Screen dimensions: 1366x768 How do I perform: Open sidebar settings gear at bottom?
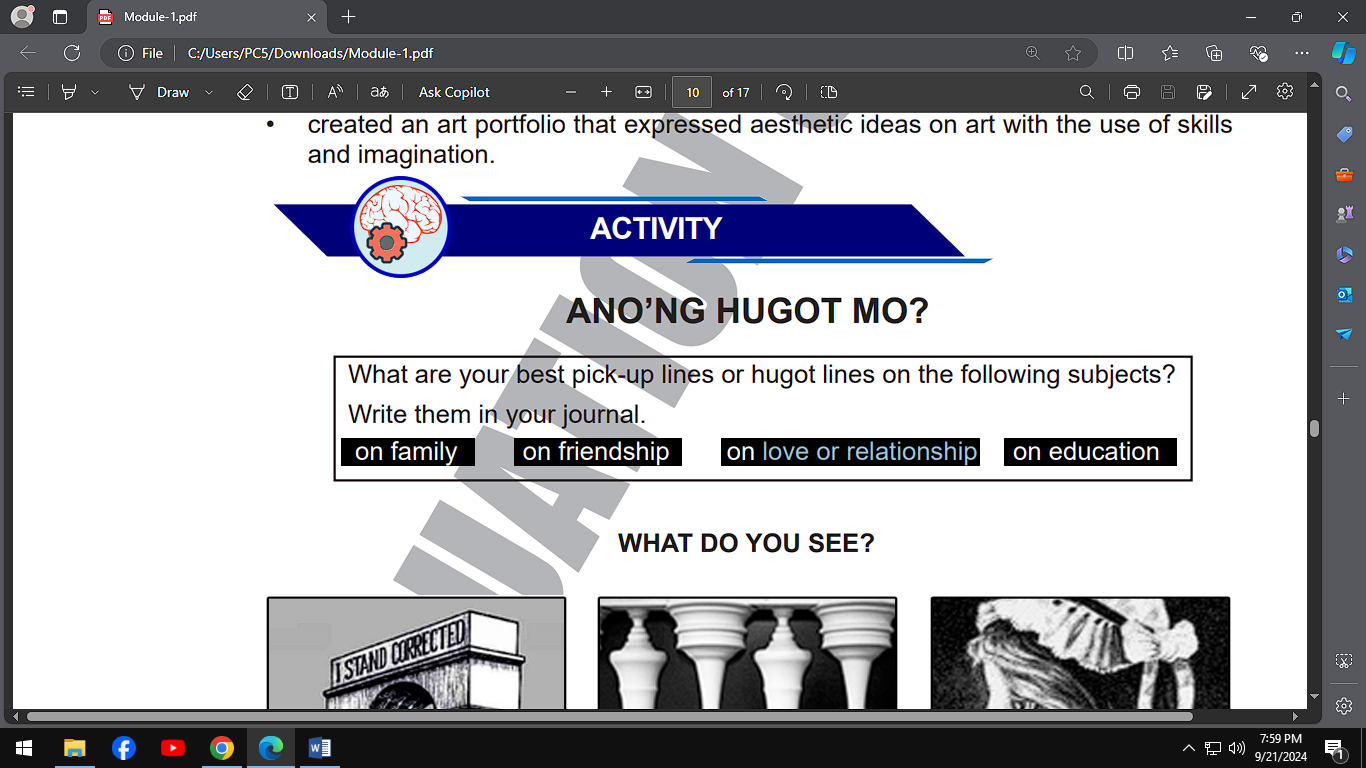coord(1344,705)
